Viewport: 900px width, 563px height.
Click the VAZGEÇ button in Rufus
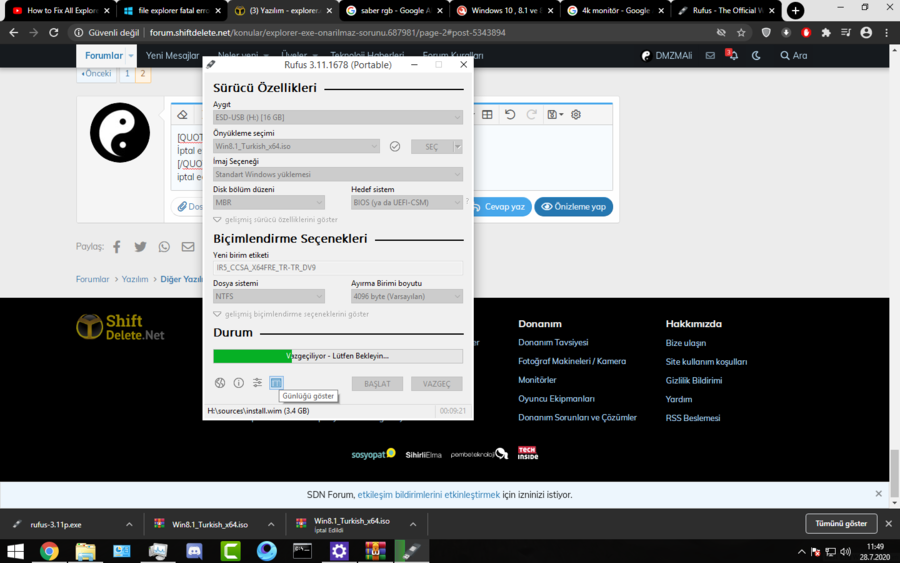coord(437,383)
